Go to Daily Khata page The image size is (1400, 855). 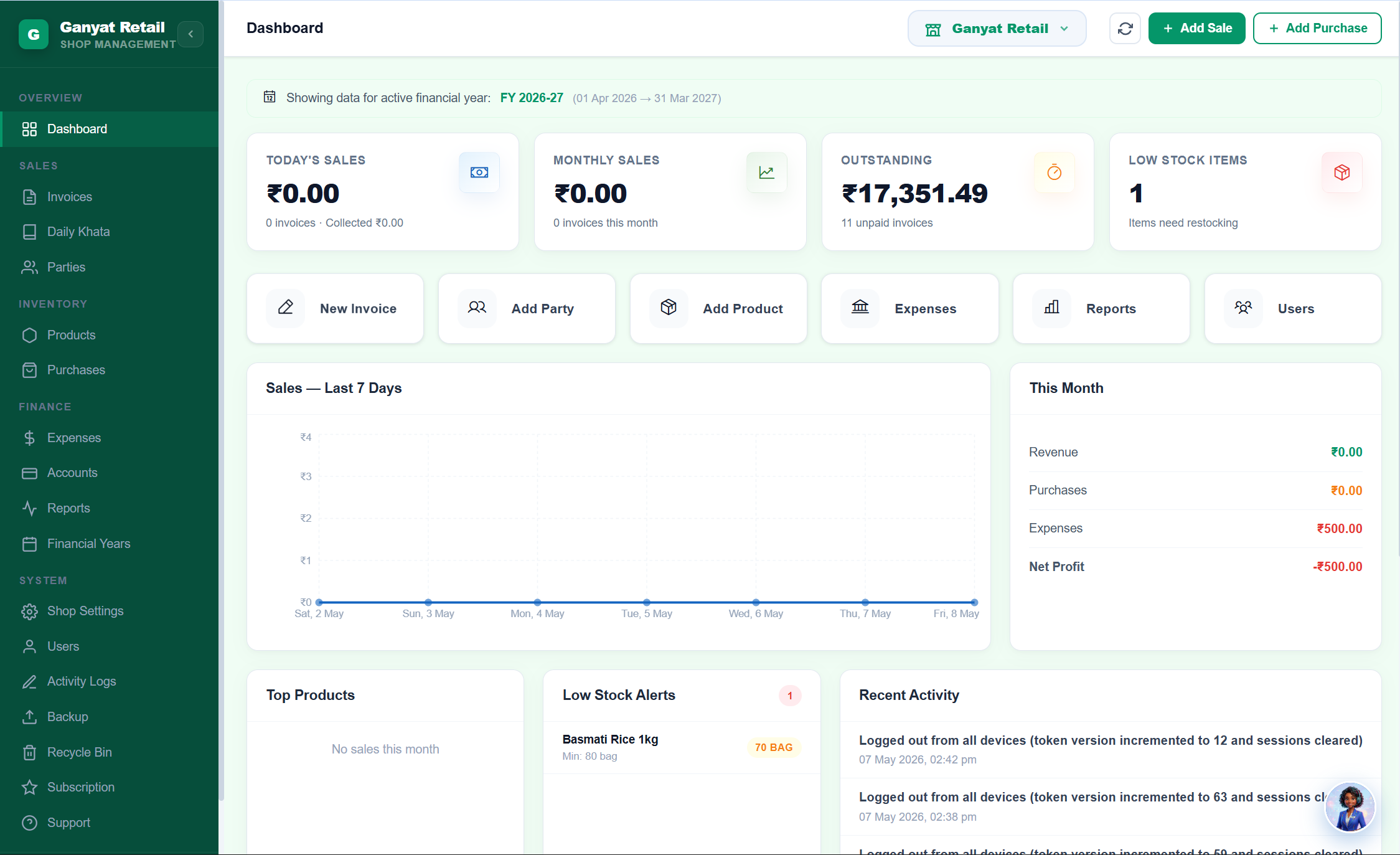coord(110,232)
